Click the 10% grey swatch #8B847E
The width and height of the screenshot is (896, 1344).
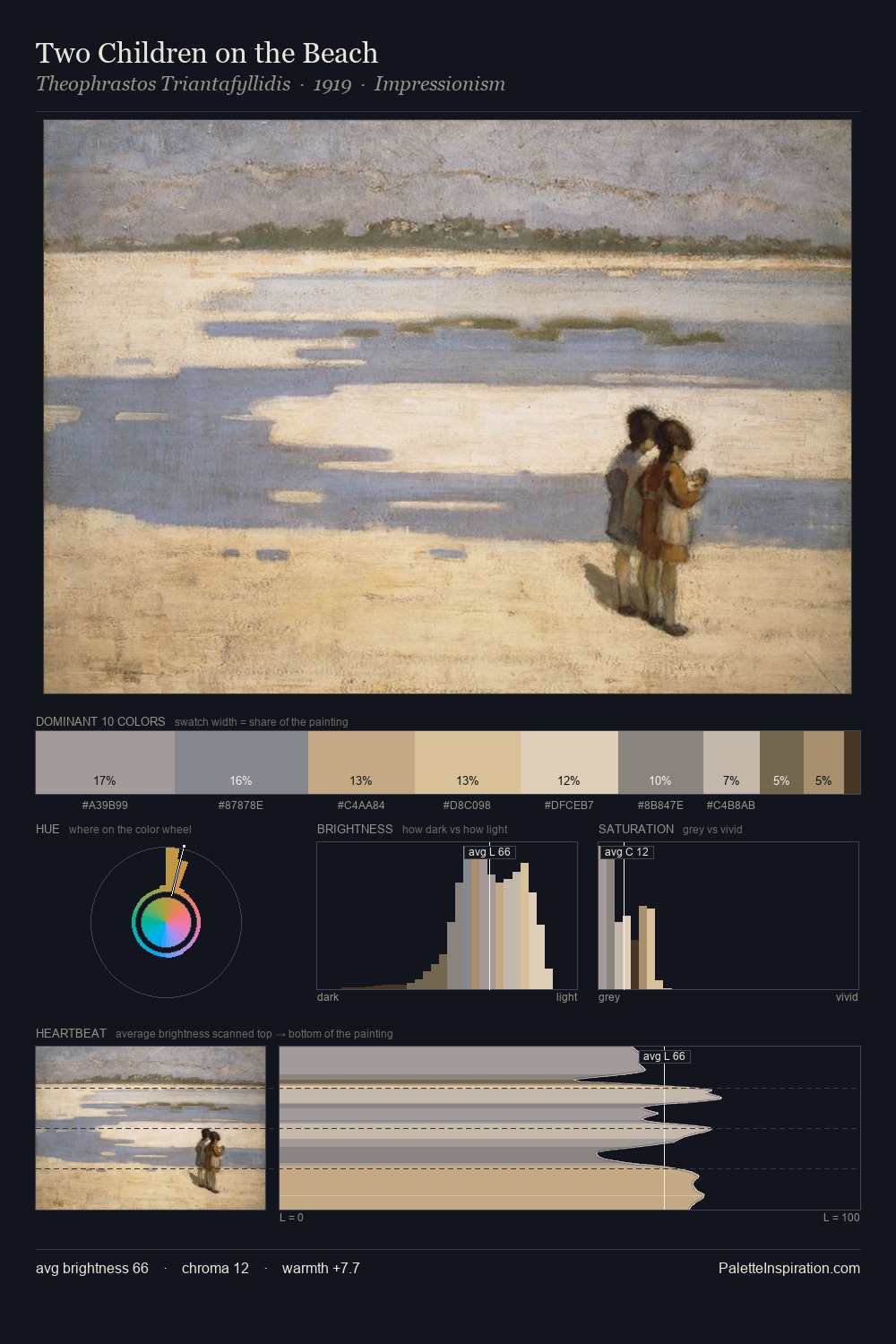click(660, 762)
